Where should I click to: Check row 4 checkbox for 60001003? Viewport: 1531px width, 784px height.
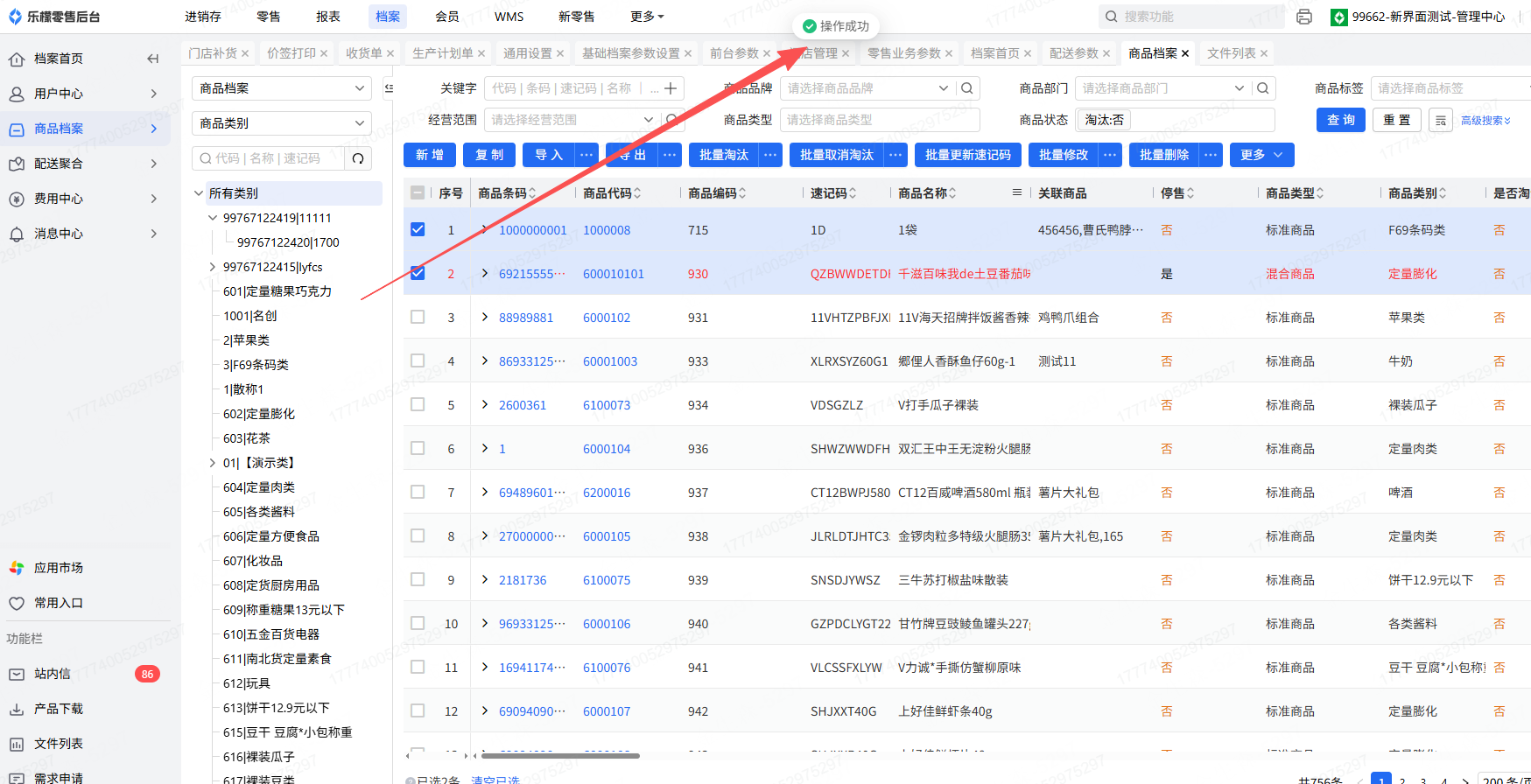click(418, 360)
